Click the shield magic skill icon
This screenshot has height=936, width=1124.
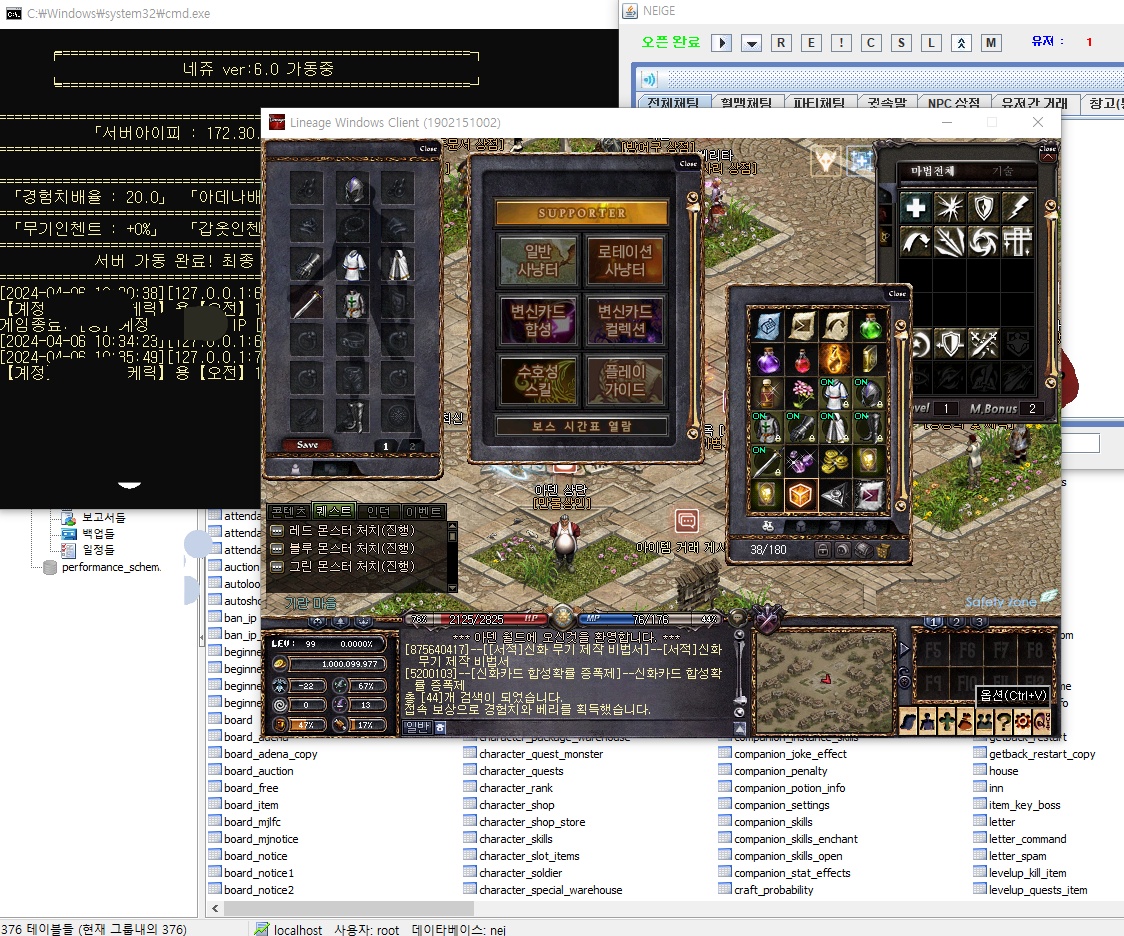point(984,208)
